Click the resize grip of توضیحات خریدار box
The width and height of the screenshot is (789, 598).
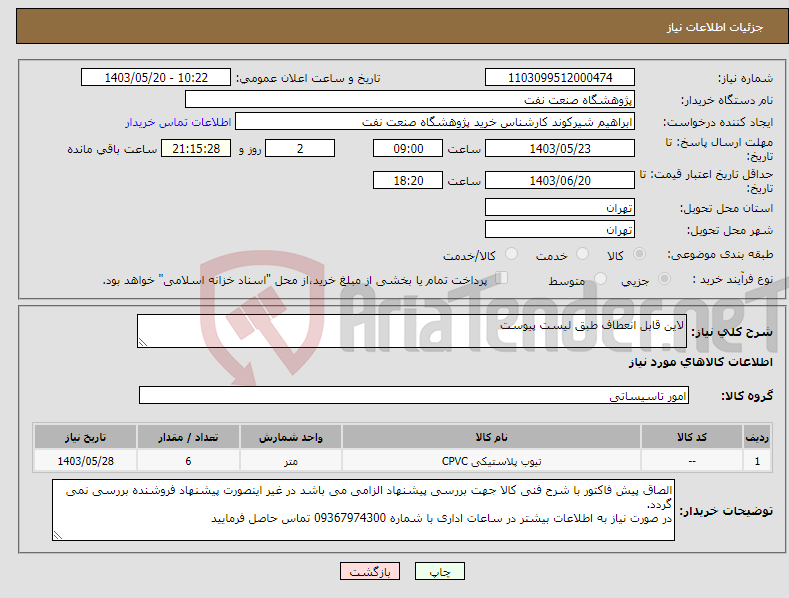click(58, 535)
